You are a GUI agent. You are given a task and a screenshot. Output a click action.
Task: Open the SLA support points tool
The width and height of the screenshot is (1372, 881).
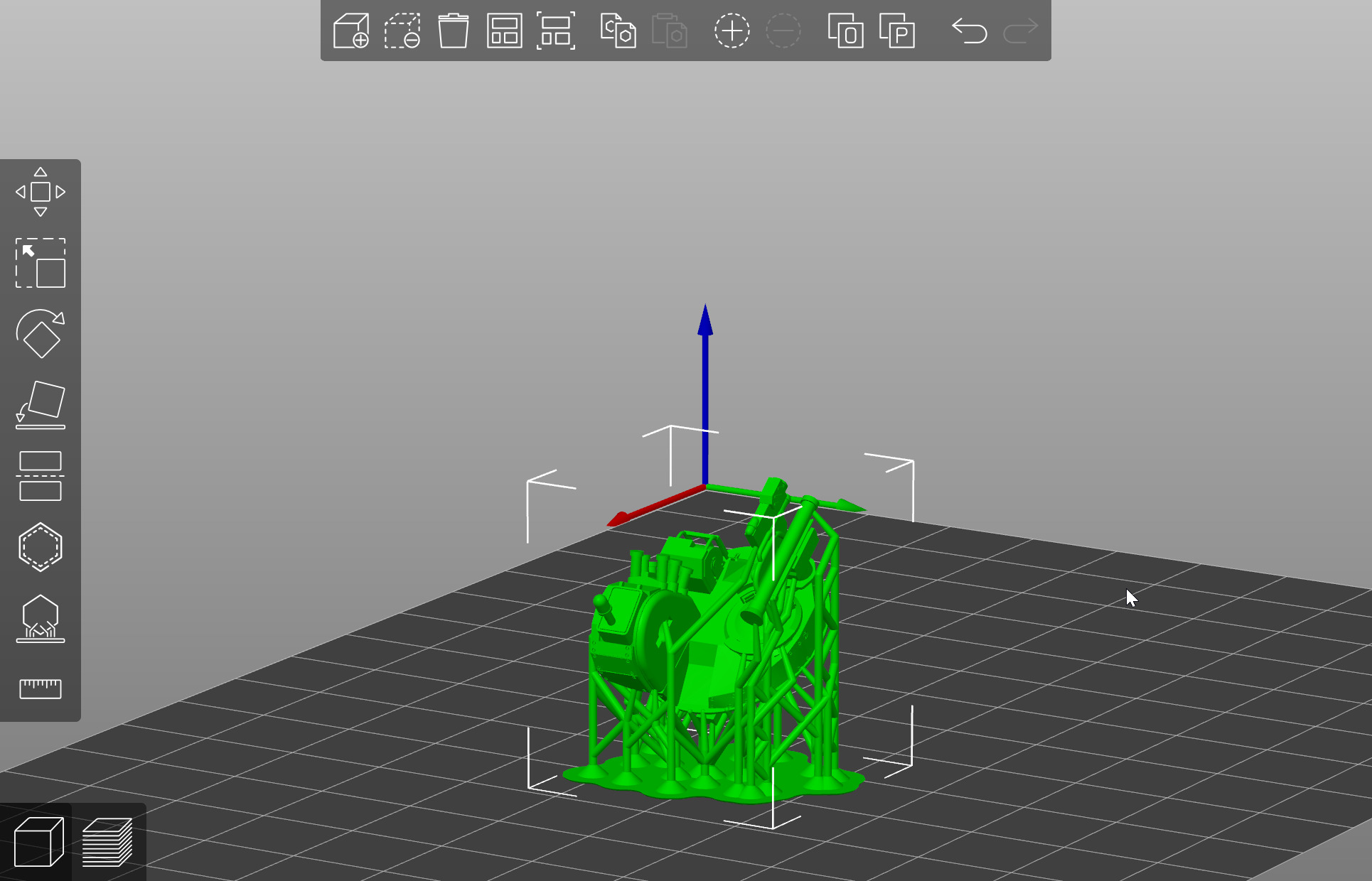click(41, 618)
